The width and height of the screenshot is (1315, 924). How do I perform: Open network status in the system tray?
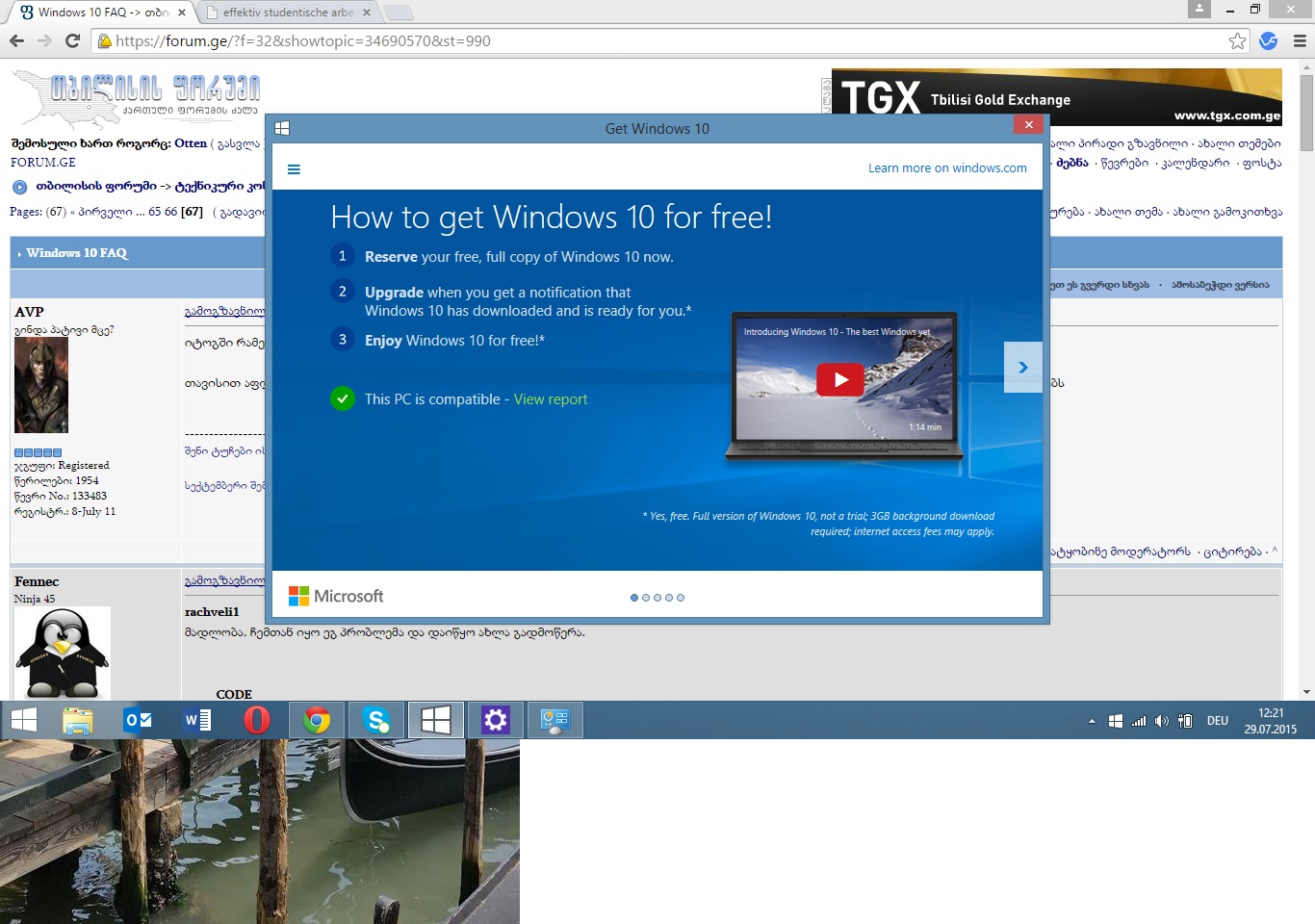1139,721
